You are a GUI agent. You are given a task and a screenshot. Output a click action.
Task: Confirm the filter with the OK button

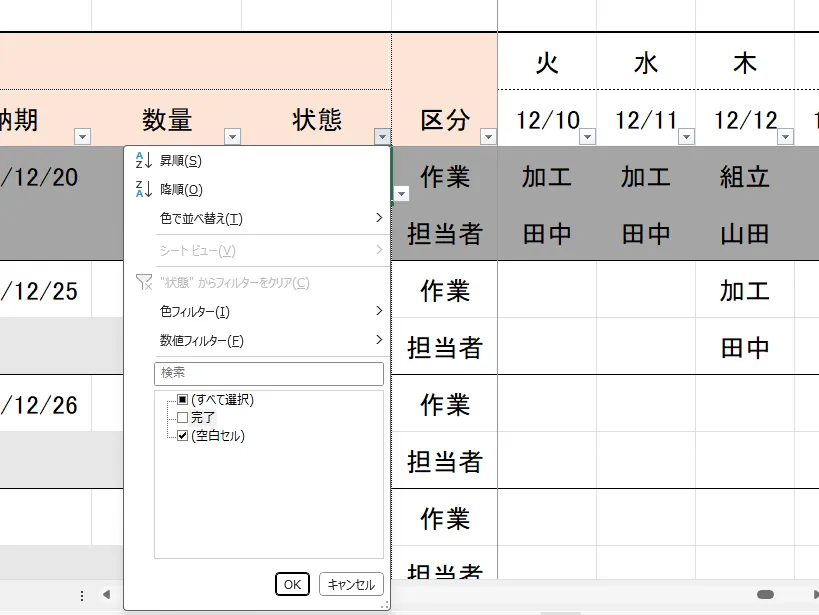click(291, 584)
